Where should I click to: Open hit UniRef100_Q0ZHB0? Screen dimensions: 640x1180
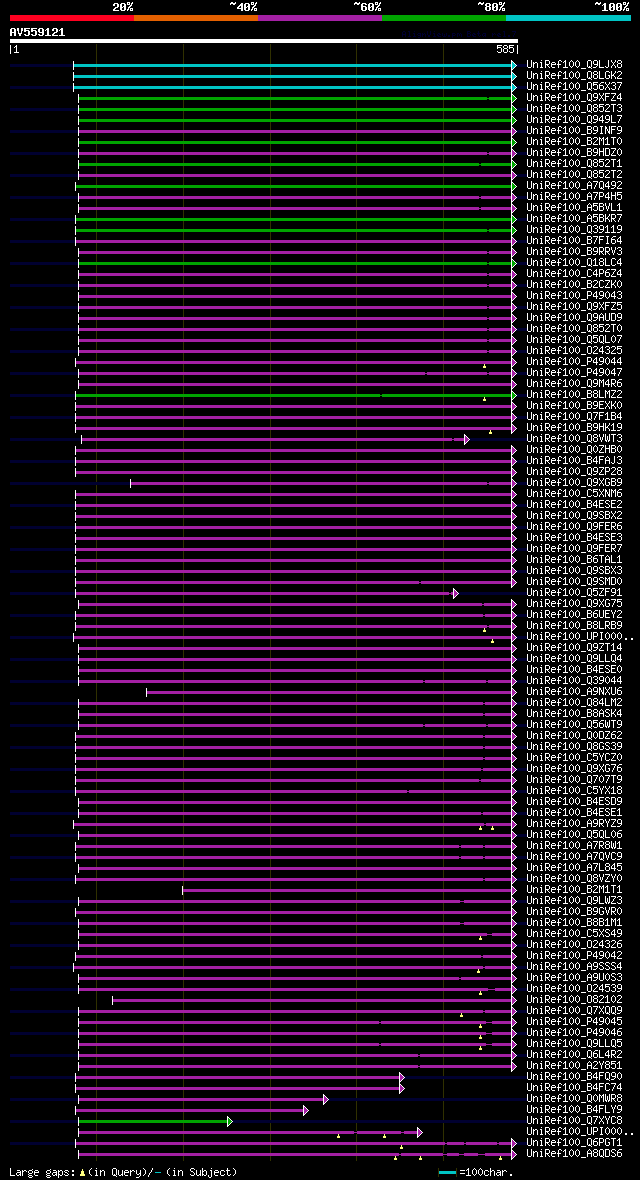[574, 450]
